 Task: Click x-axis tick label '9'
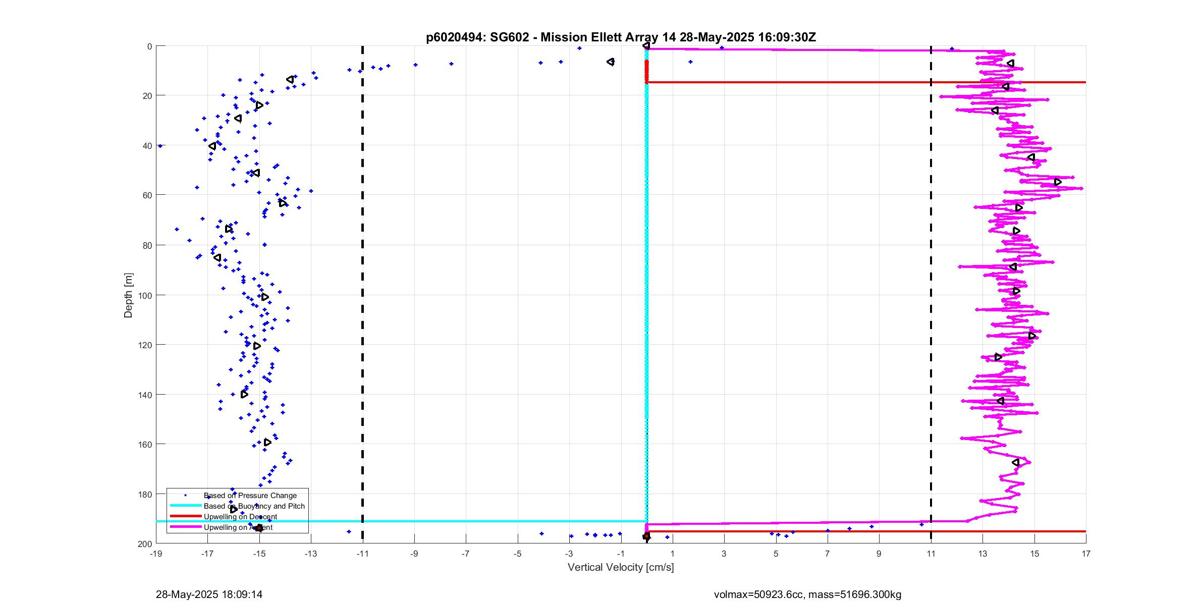pos(880,553)
